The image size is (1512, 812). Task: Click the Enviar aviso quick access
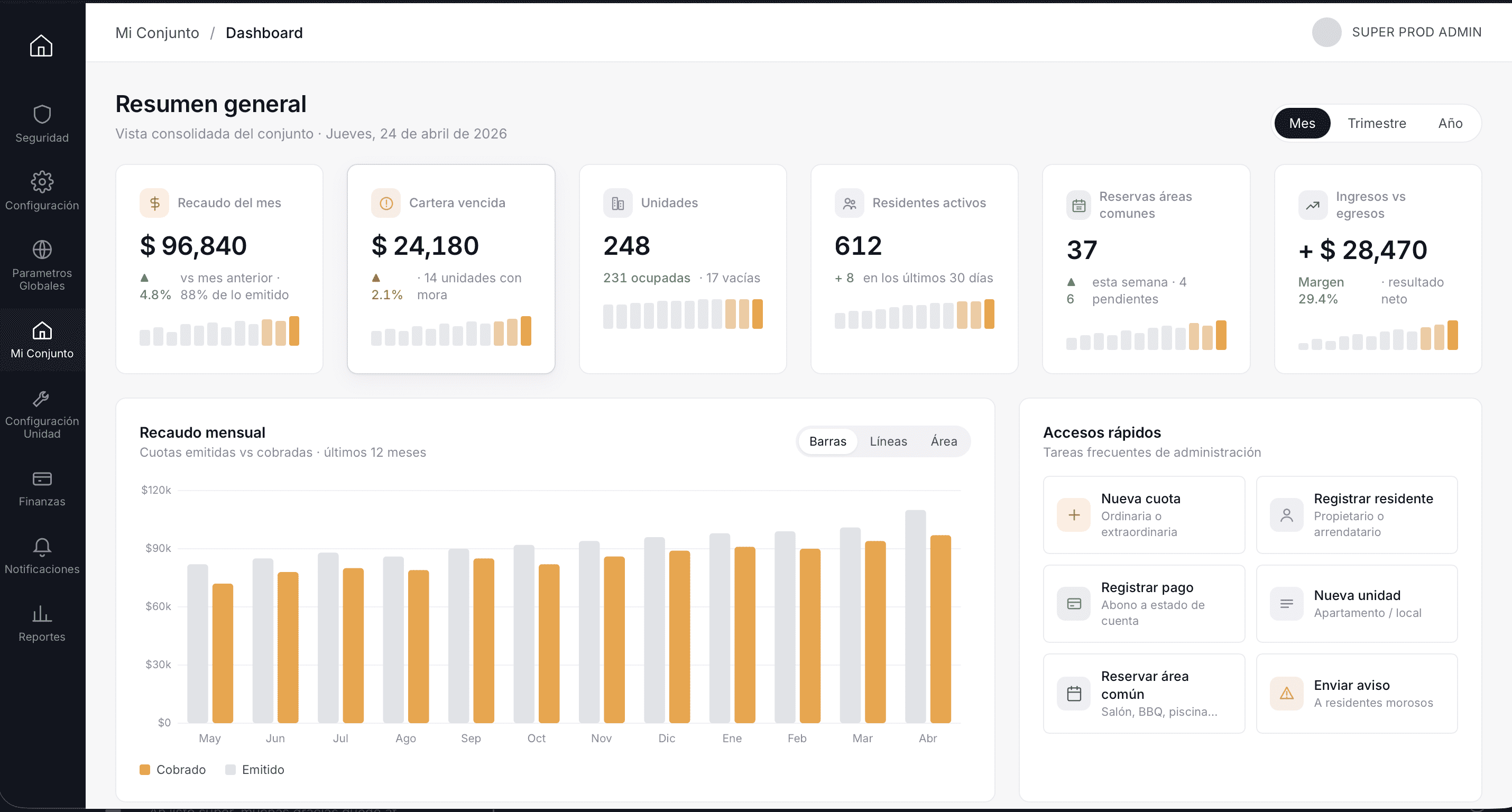click(1356, 693)
